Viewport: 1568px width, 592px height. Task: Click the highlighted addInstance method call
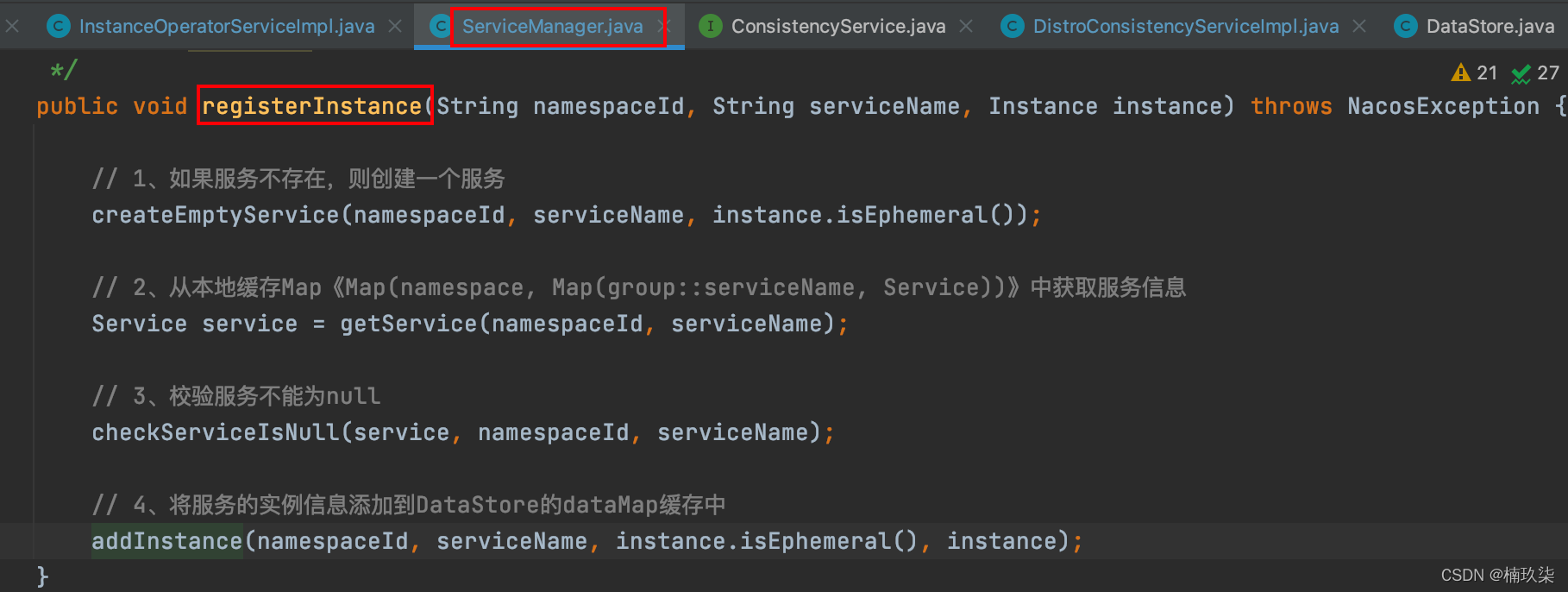coord(166,541)
